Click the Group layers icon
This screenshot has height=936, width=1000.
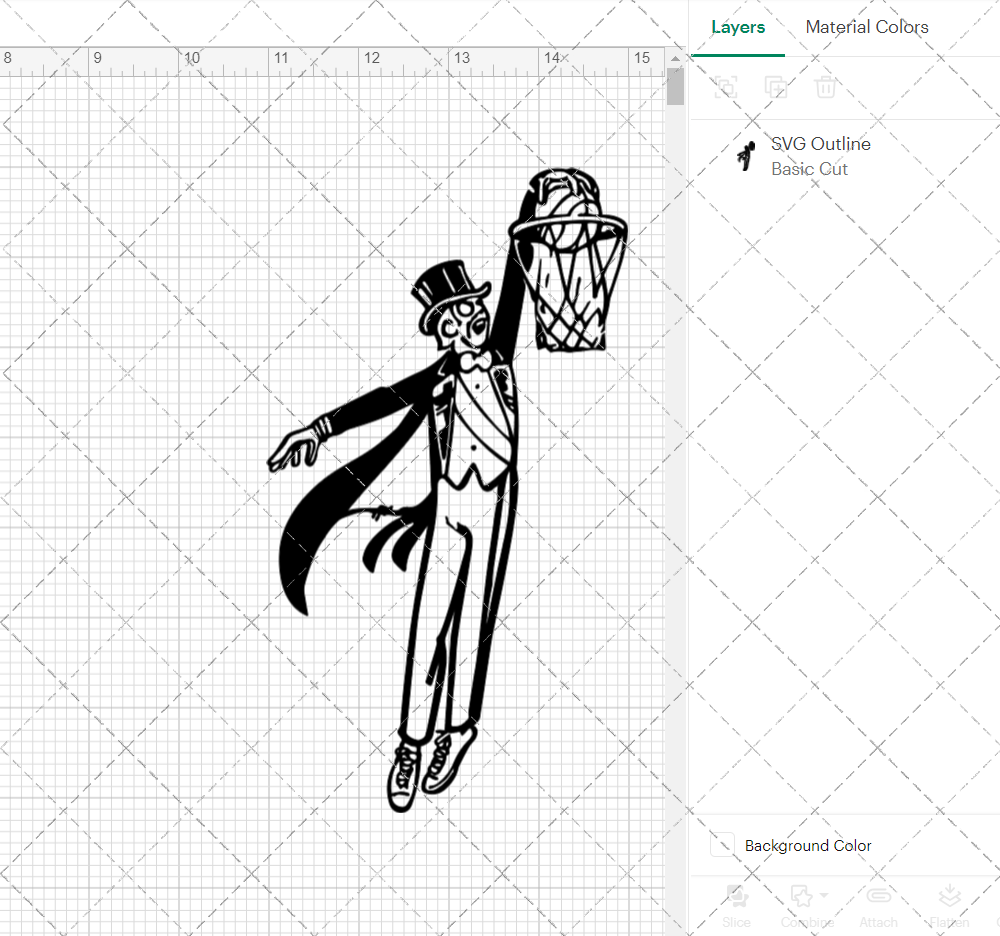(x=726, y=87)
